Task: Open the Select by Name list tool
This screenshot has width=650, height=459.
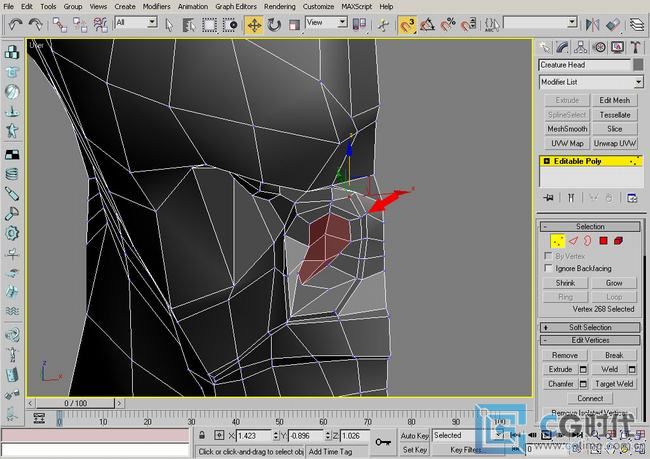Action: pos(189,25)
